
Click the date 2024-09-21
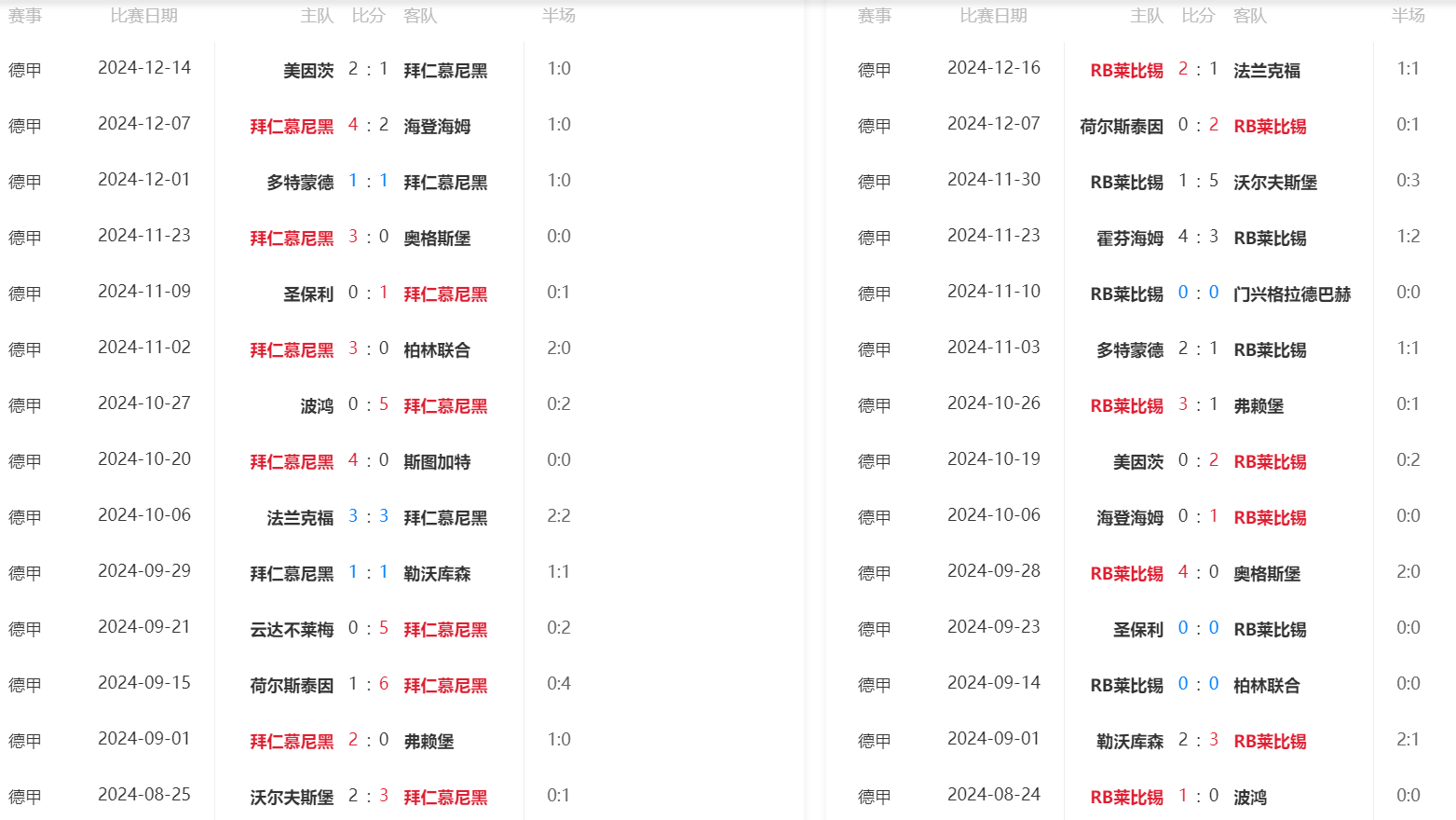[144, 627]
